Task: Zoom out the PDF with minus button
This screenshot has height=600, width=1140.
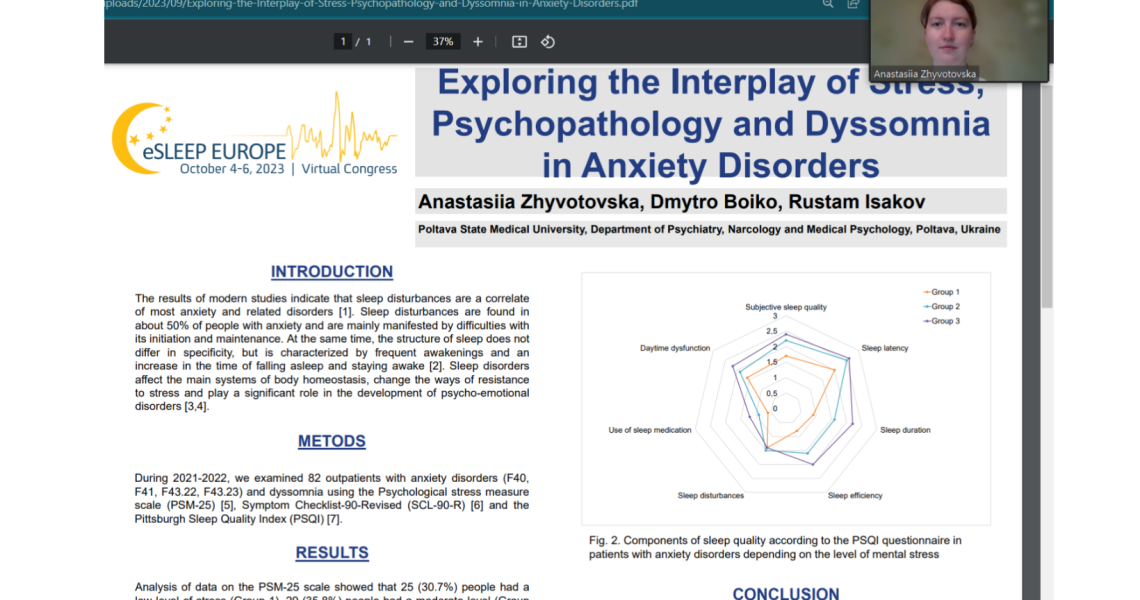Action: coord(409,42)
